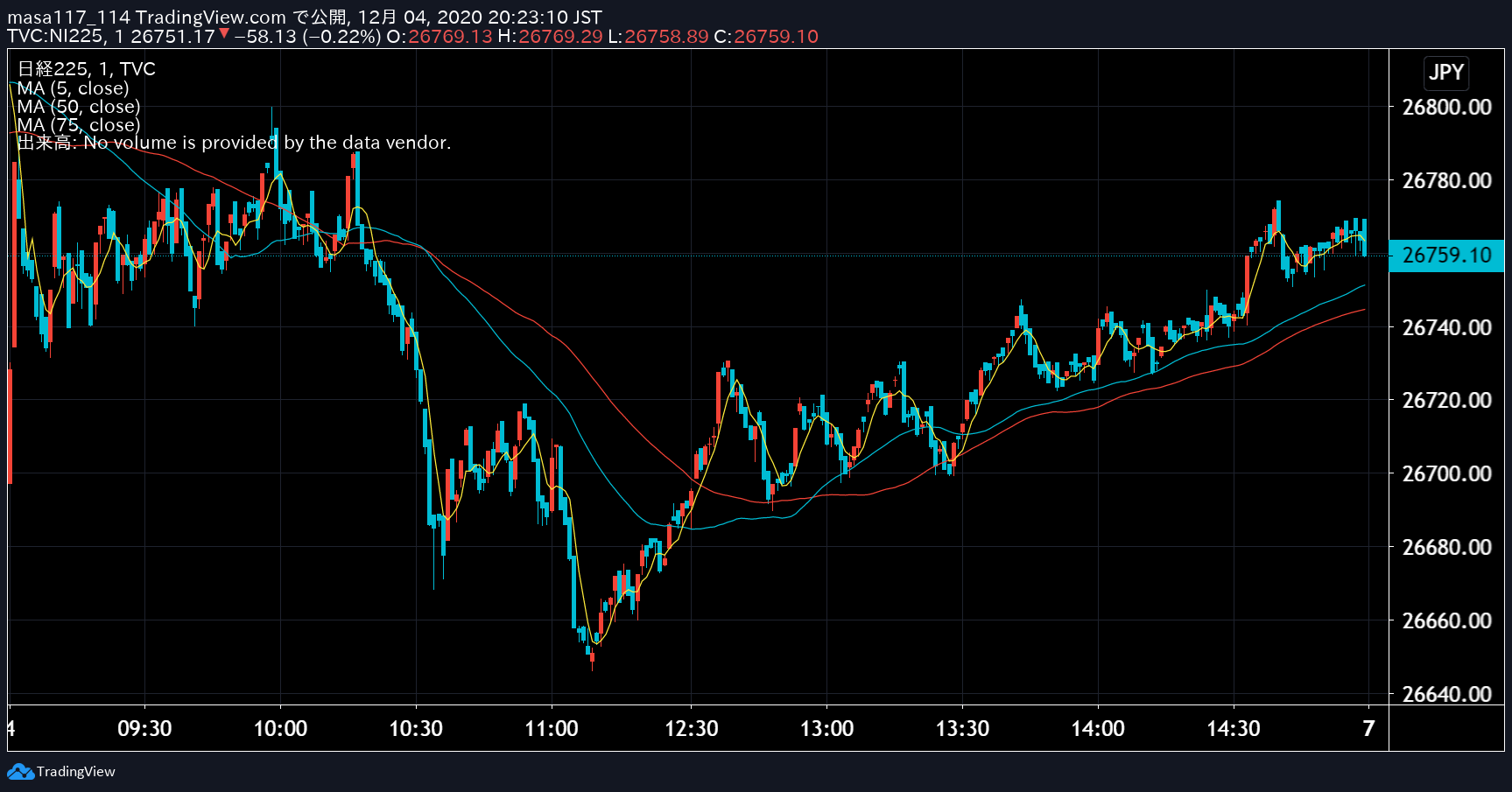The width and height of the screenshot is (1512, 792).
Task: Click the 26700.00 price axis label
Action: (1446, 474)
